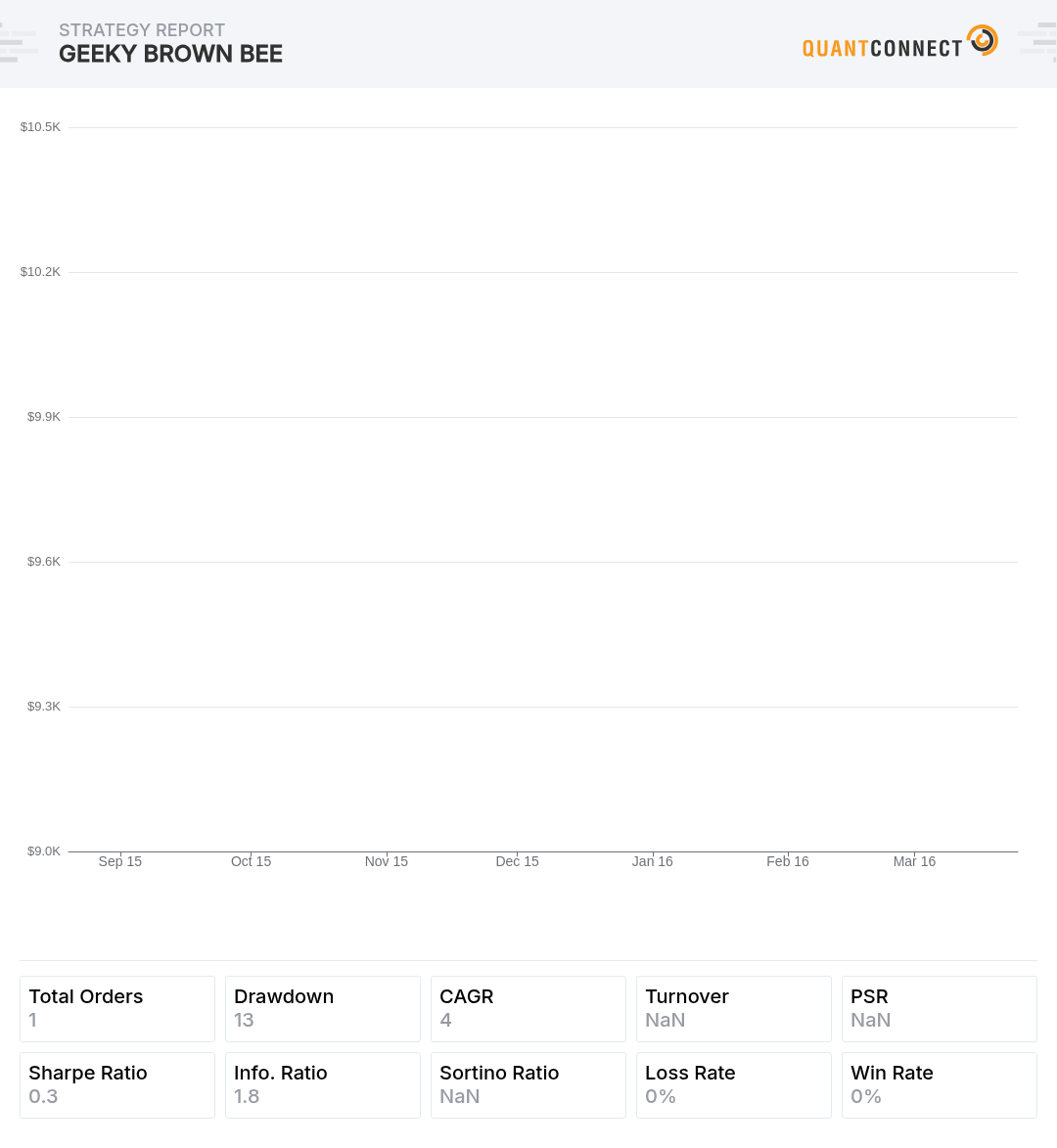Select the Sharpe Ratio card
The width and height of the screenshot is (1057, 1148).
click(x=117, y=1085)
